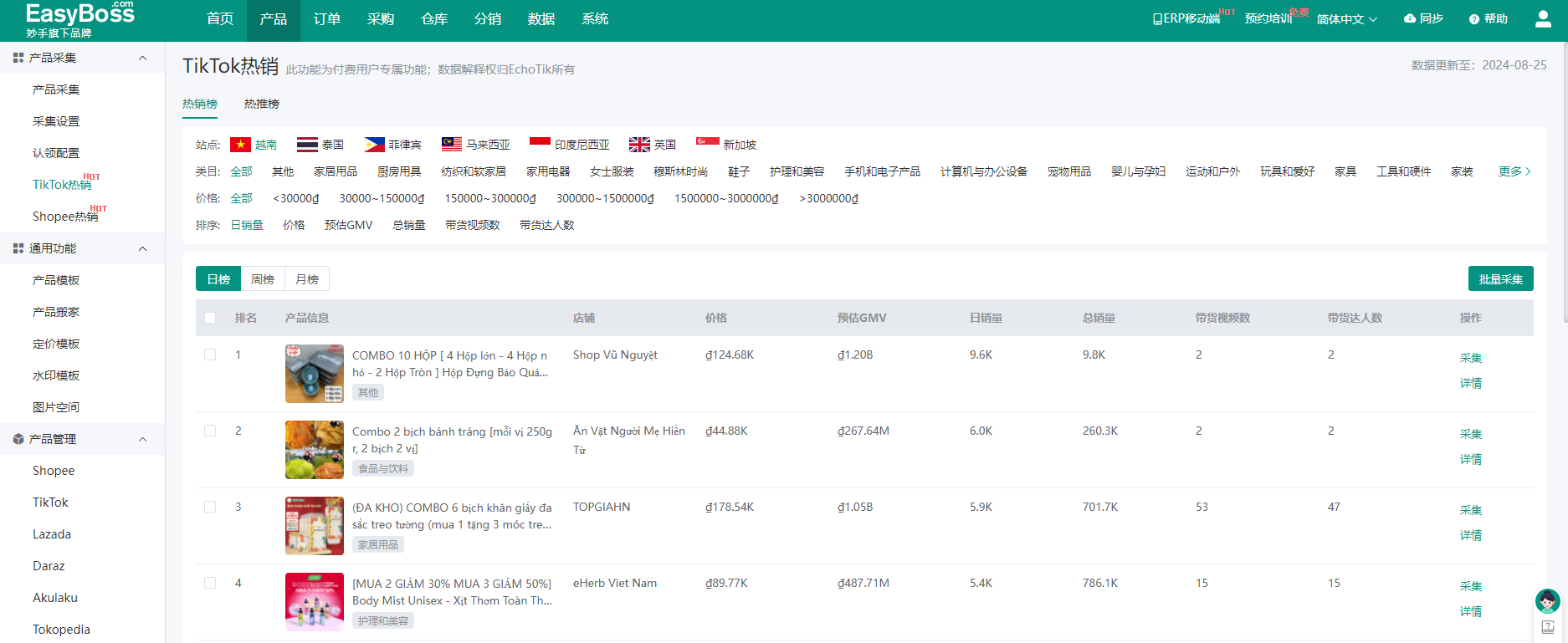Sort by 带货视频数

473,225
